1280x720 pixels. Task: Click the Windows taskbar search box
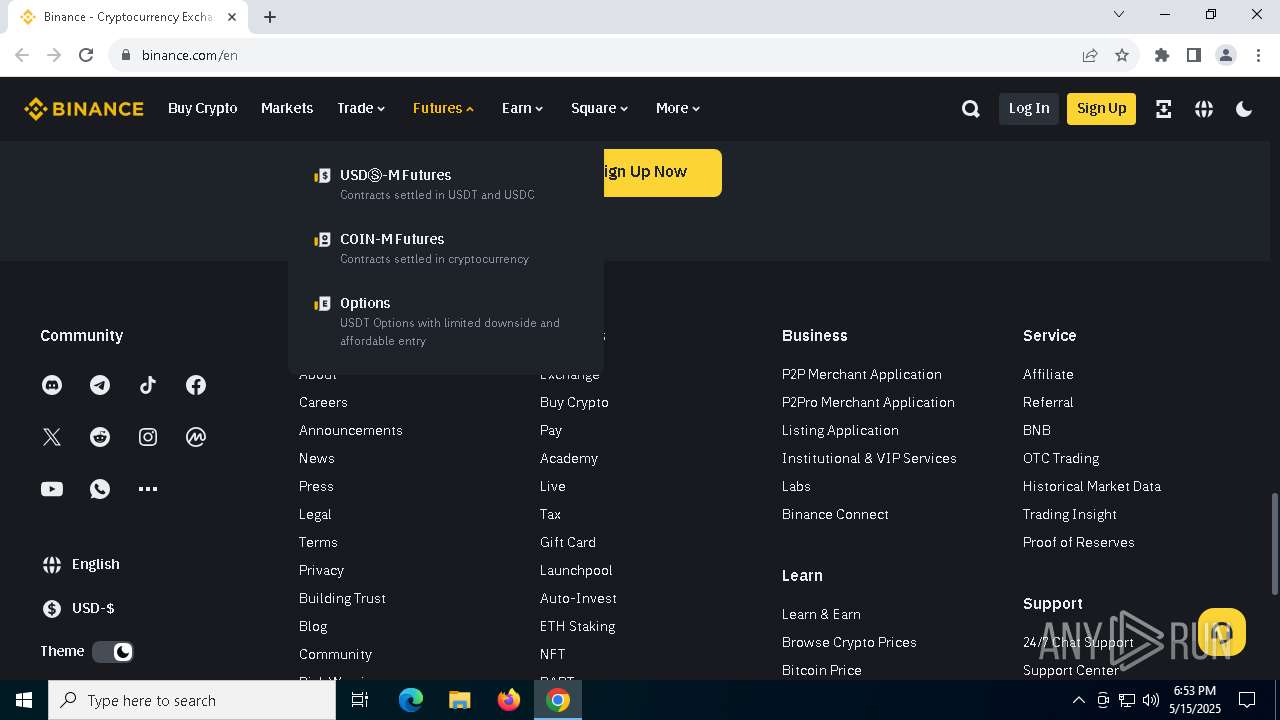tap(192, 700)
